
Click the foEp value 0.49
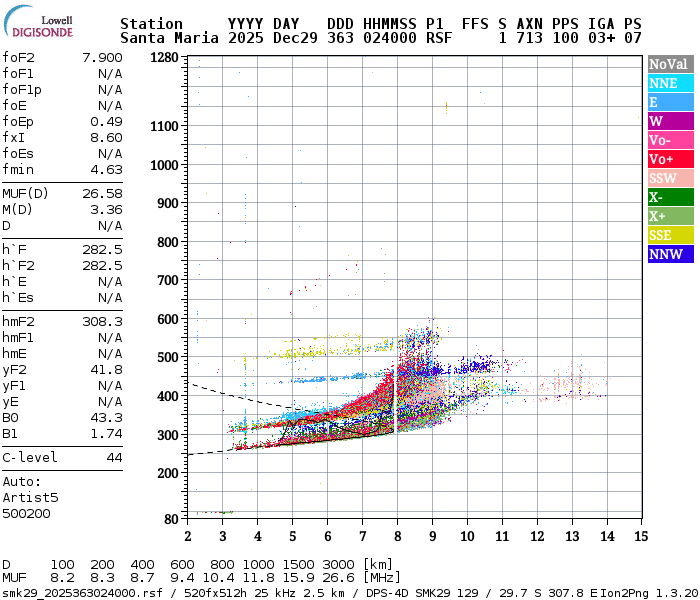106,121
